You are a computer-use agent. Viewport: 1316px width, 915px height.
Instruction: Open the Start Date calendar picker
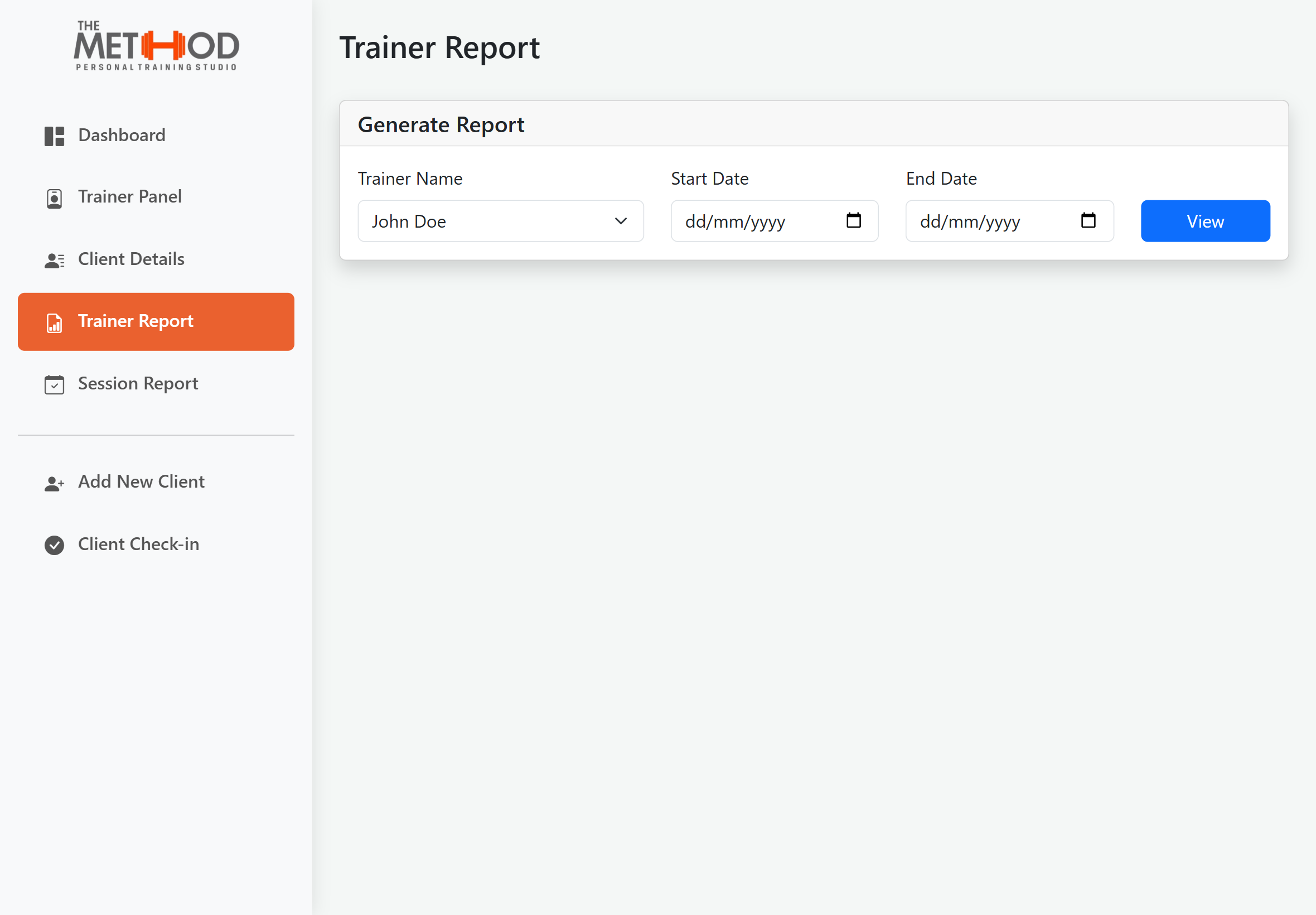click(x=854, y=220)
